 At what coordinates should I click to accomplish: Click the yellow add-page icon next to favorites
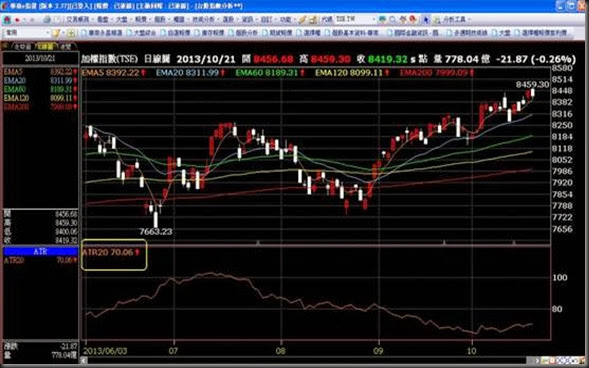pyautogui.click(x=71, y=33)
